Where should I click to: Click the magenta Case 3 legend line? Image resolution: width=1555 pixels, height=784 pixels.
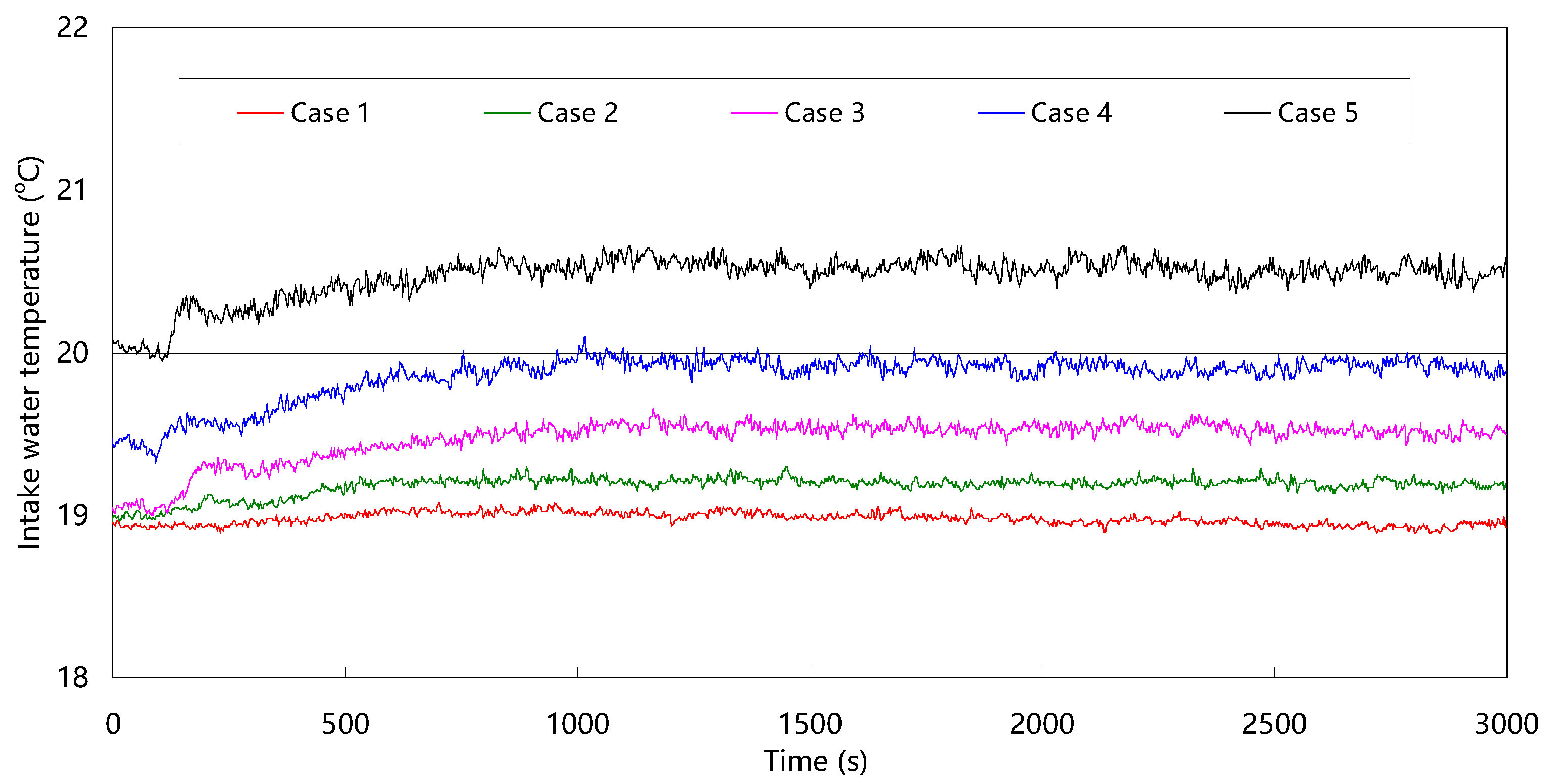tap(754, 113)
